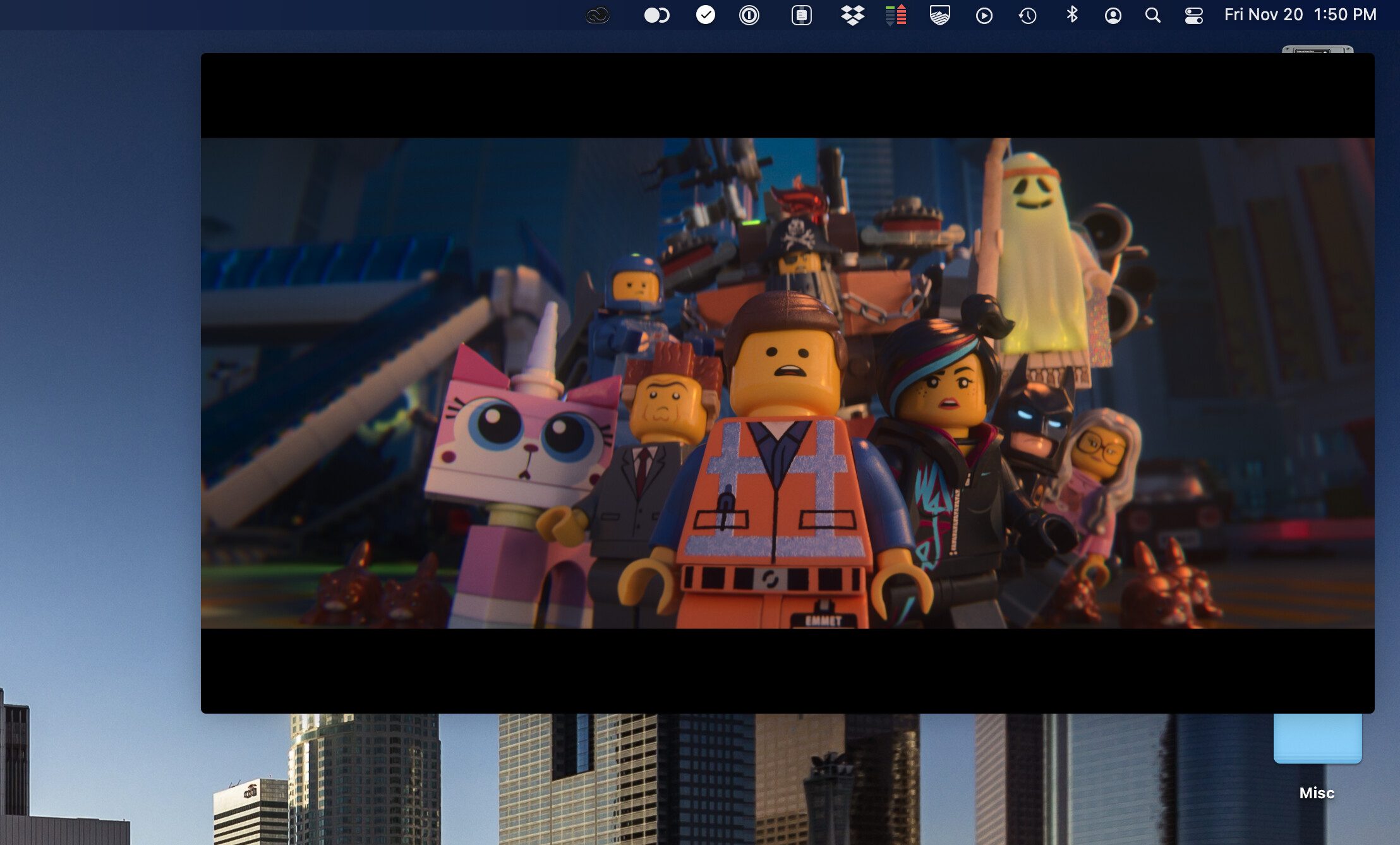Click the mountain shield menu bar icon
This screenshot has height=845, width=1400.
pos(939,15)
